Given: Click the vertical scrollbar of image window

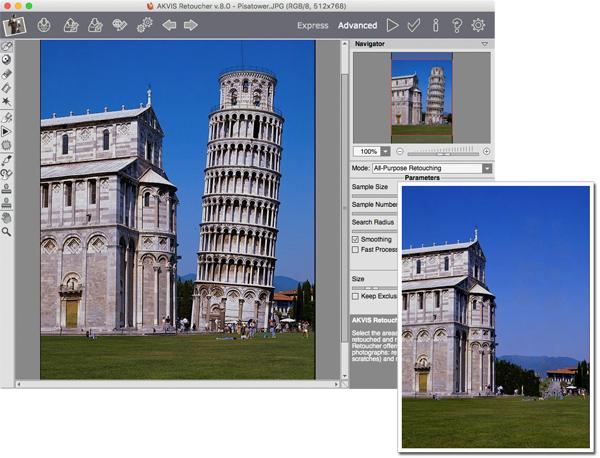Looking at the screenshot, I should (x=344, y=210).
